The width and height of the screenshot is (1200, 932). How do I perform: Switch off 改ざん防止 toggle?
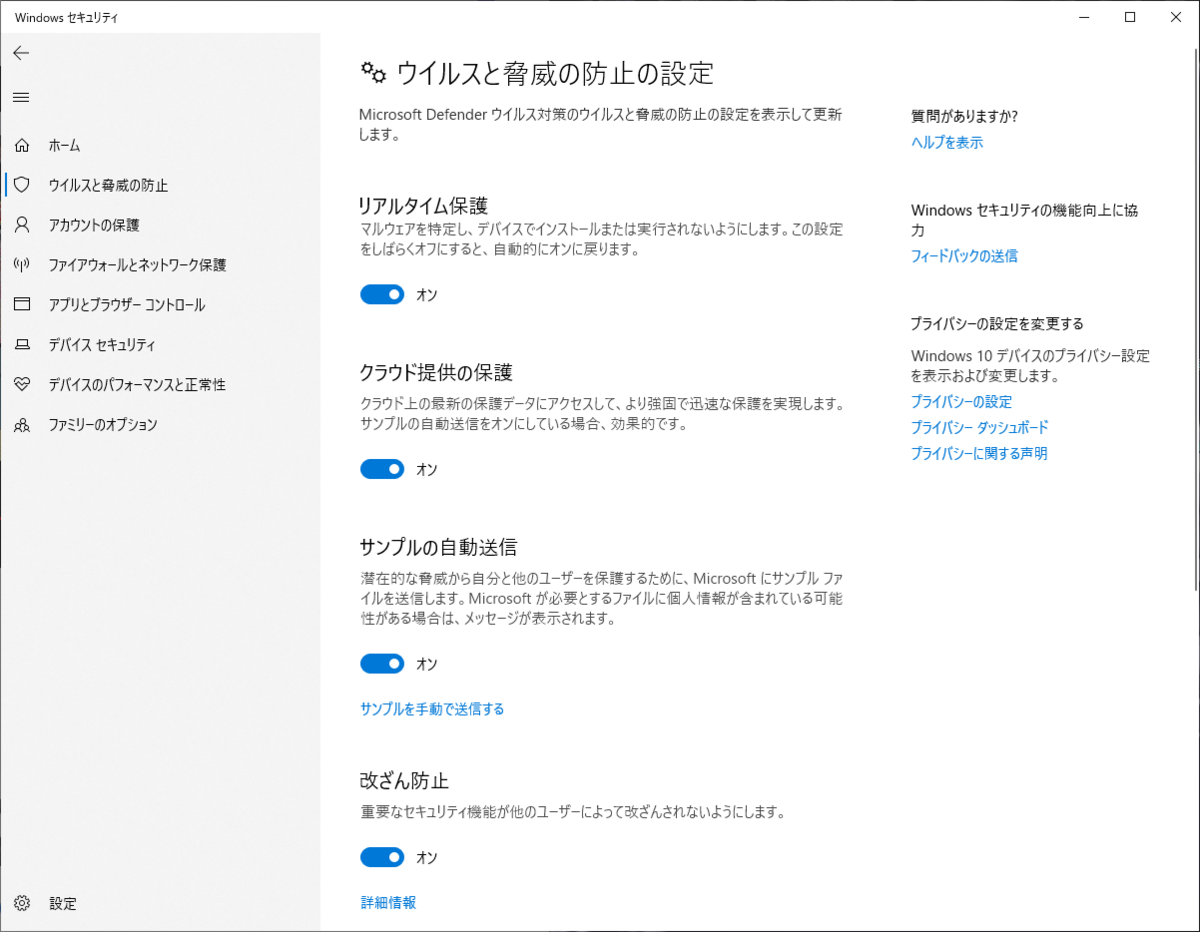(x=382, y=857)
